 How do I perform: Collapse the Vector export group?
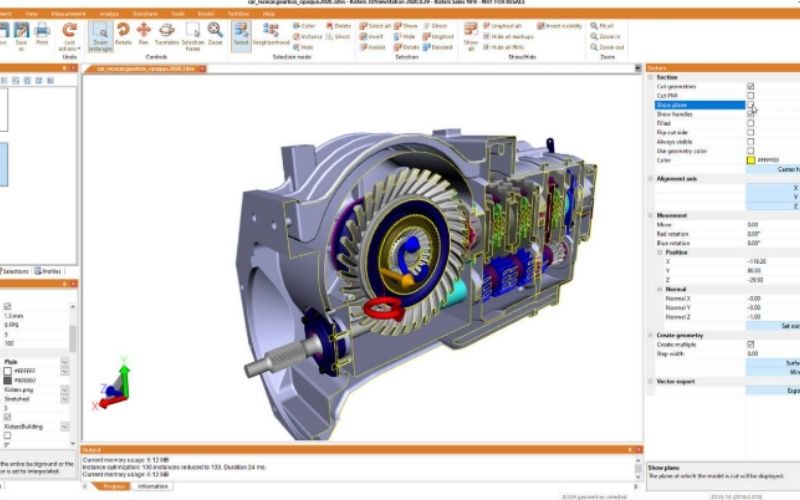(x=651, y=381)
